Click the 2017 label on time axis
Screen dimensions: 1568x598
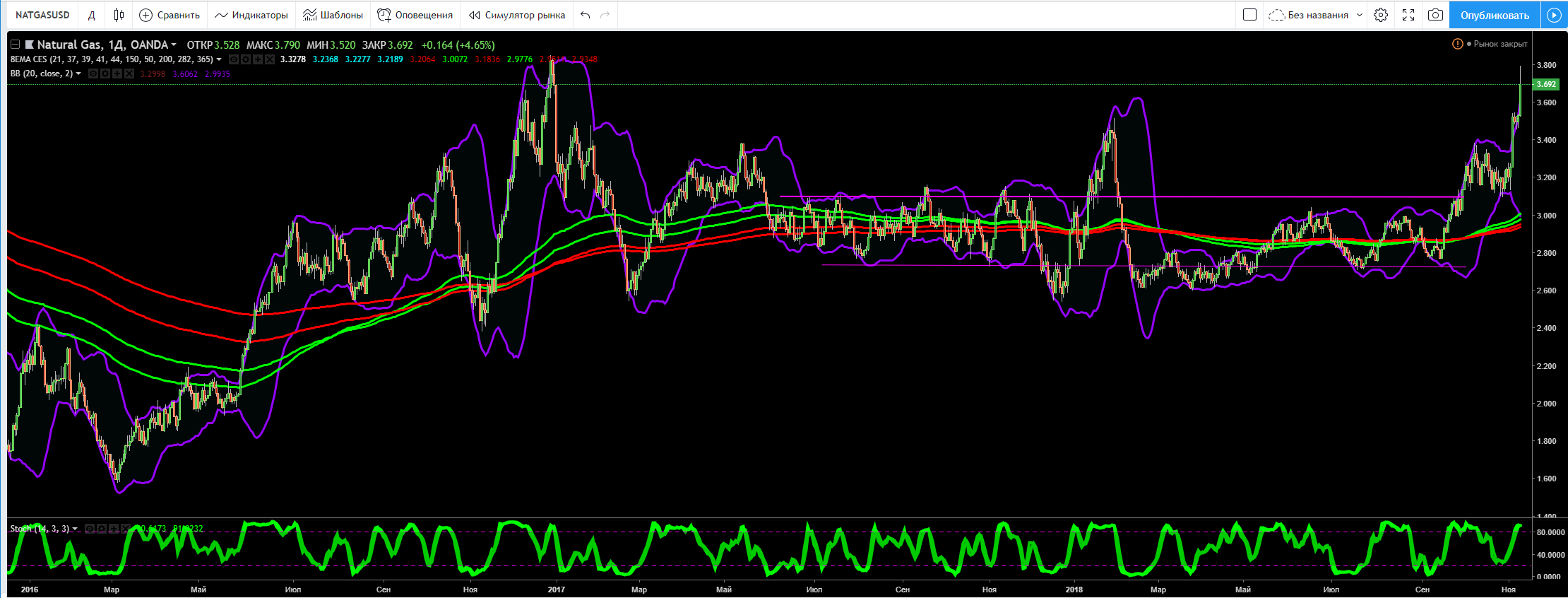pyautogui.click(x=556, y=590)
